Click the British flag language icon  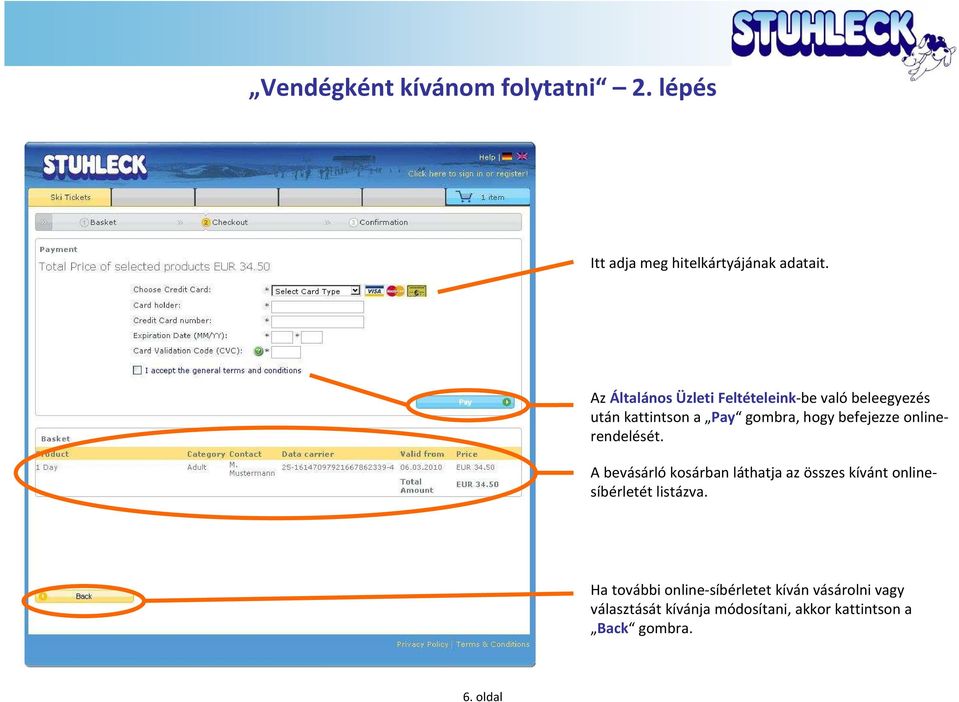pos(522,157)
